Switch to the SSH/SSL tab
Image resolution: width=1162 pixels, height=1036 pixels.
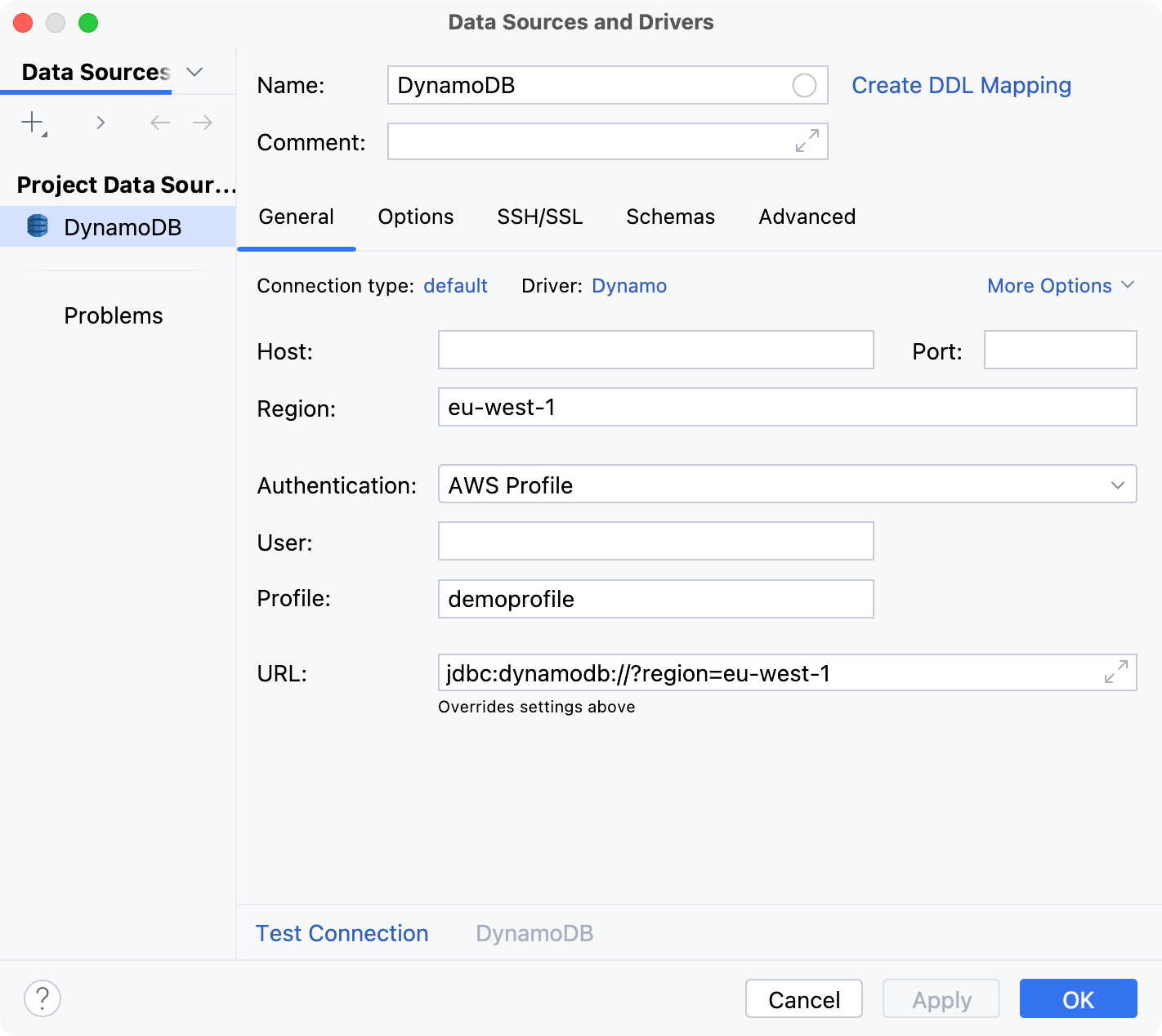click(539, 217)
